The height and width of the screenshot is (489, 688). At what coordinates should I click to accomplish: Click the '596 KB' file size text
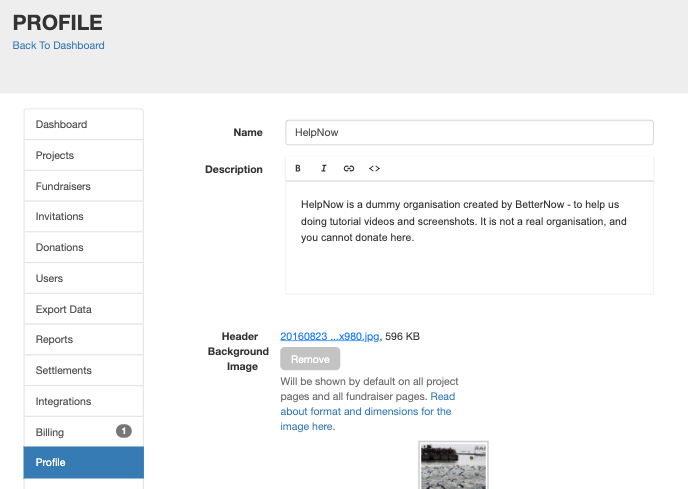[402, 336]
